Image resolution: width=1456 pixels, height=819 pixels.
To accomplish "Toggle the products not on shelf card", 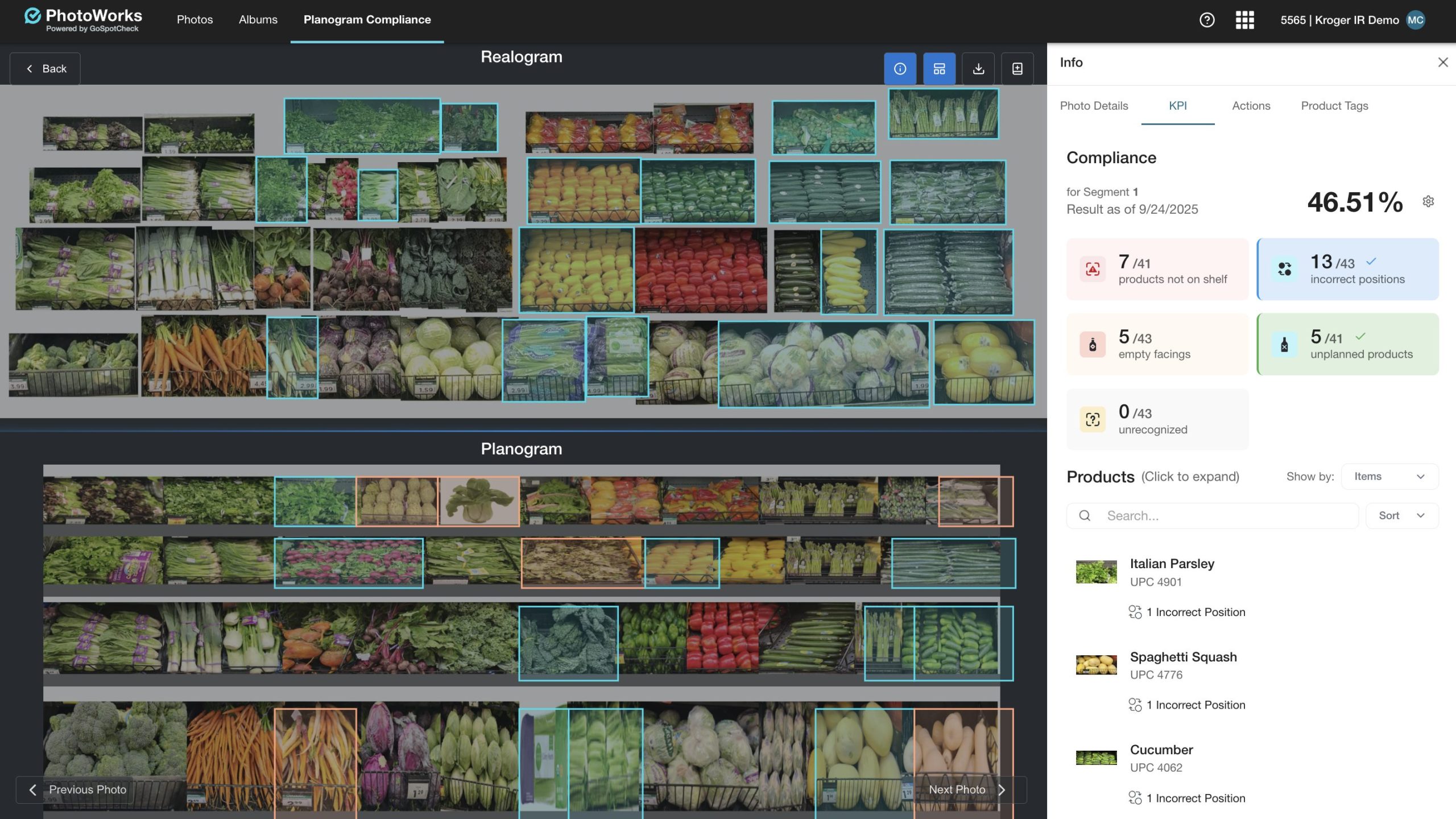I will pyautogui.click(x=1157, y=269).
